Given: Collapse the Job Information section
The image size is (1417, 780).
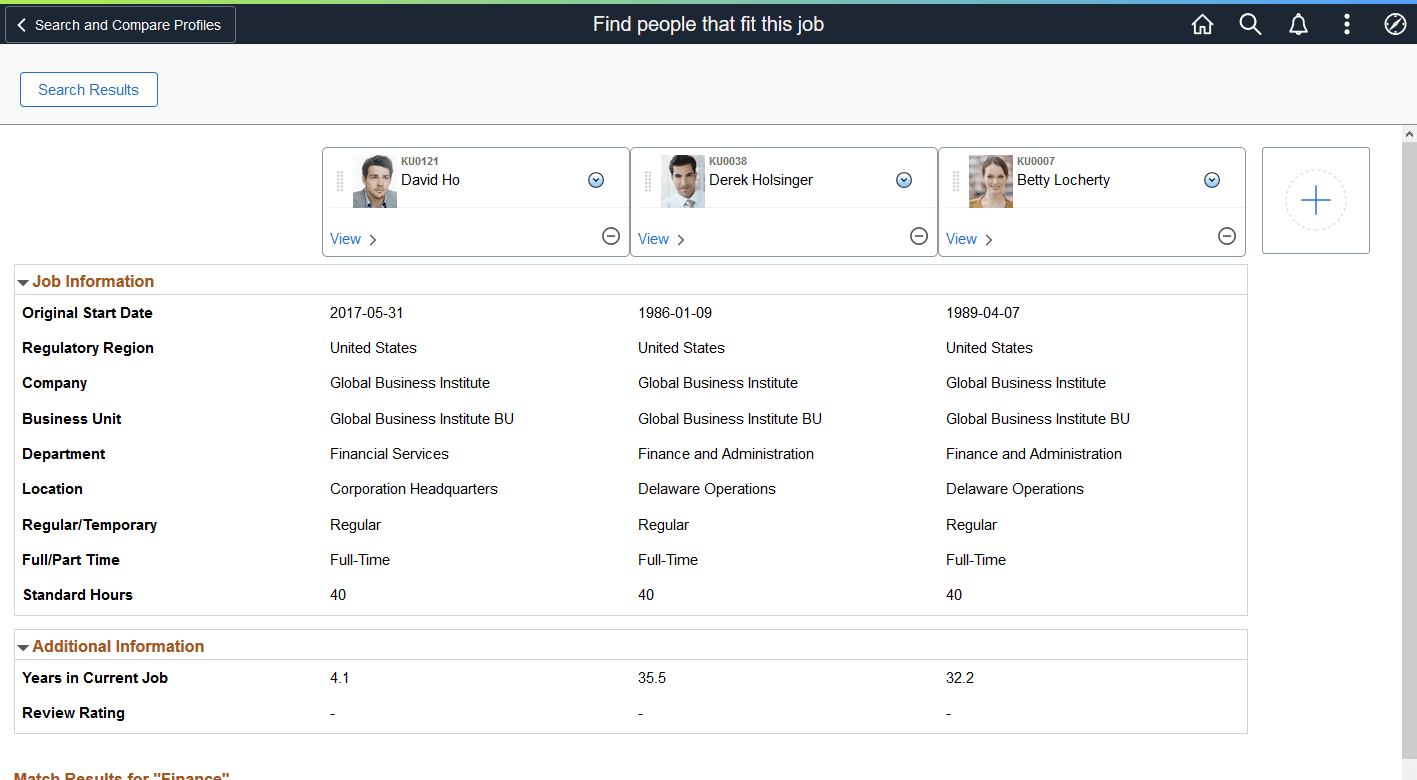Looking at the screenshot, I should (x=23, y=281).
